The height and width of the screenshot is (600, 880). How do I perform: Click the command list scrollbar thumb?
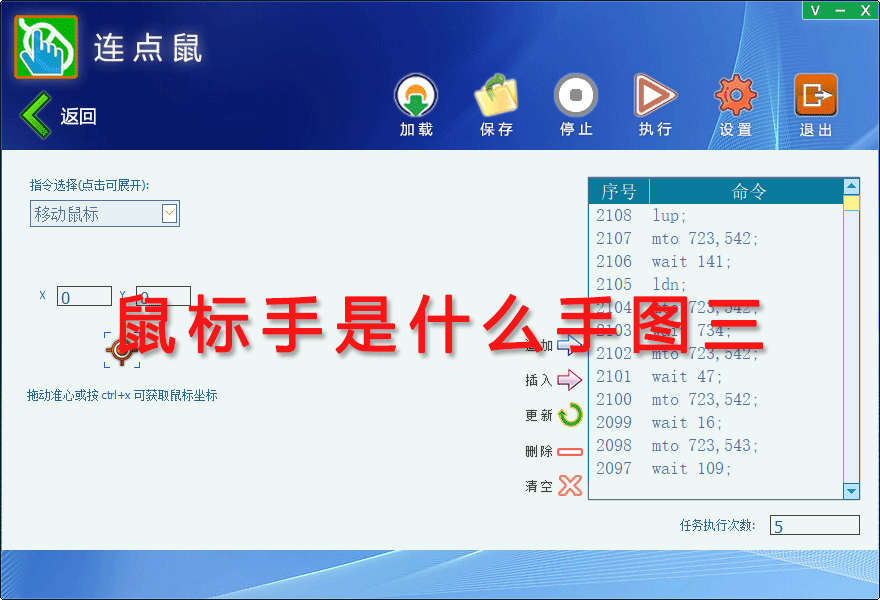[851, 203]
